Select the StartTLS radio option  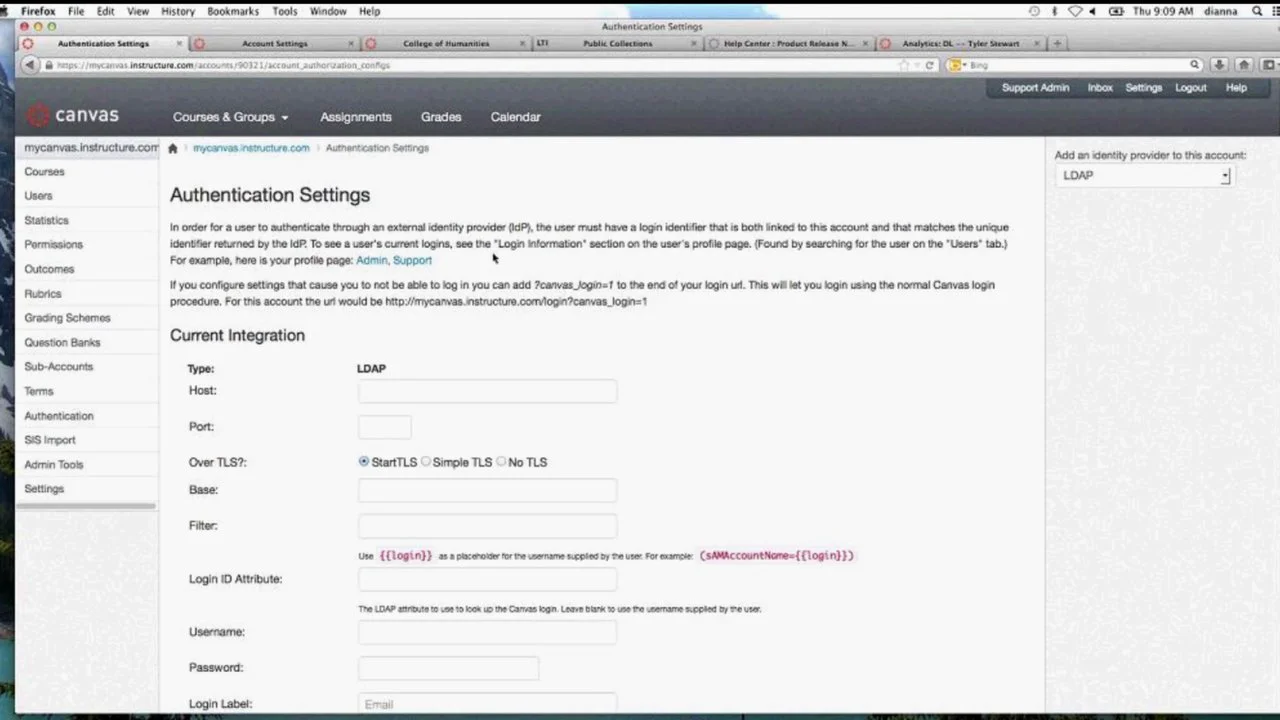[x=364, y=462]
